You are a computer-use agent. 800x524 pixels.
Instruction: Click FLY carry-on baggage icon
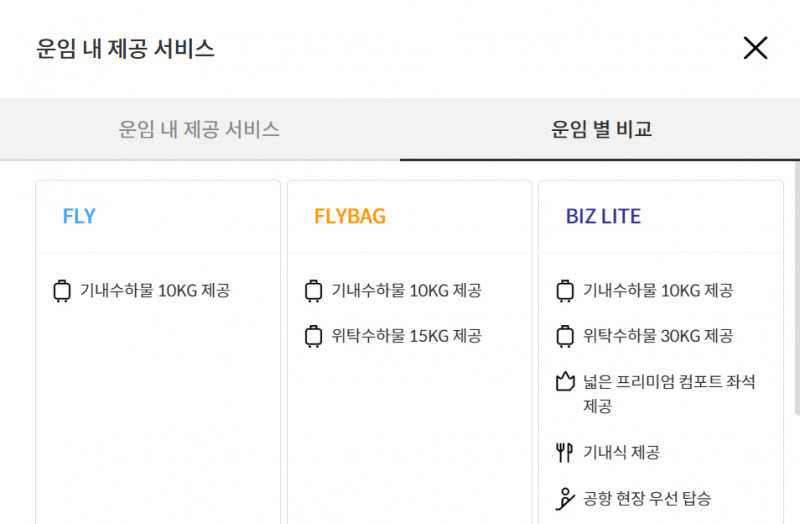[62, 291]
